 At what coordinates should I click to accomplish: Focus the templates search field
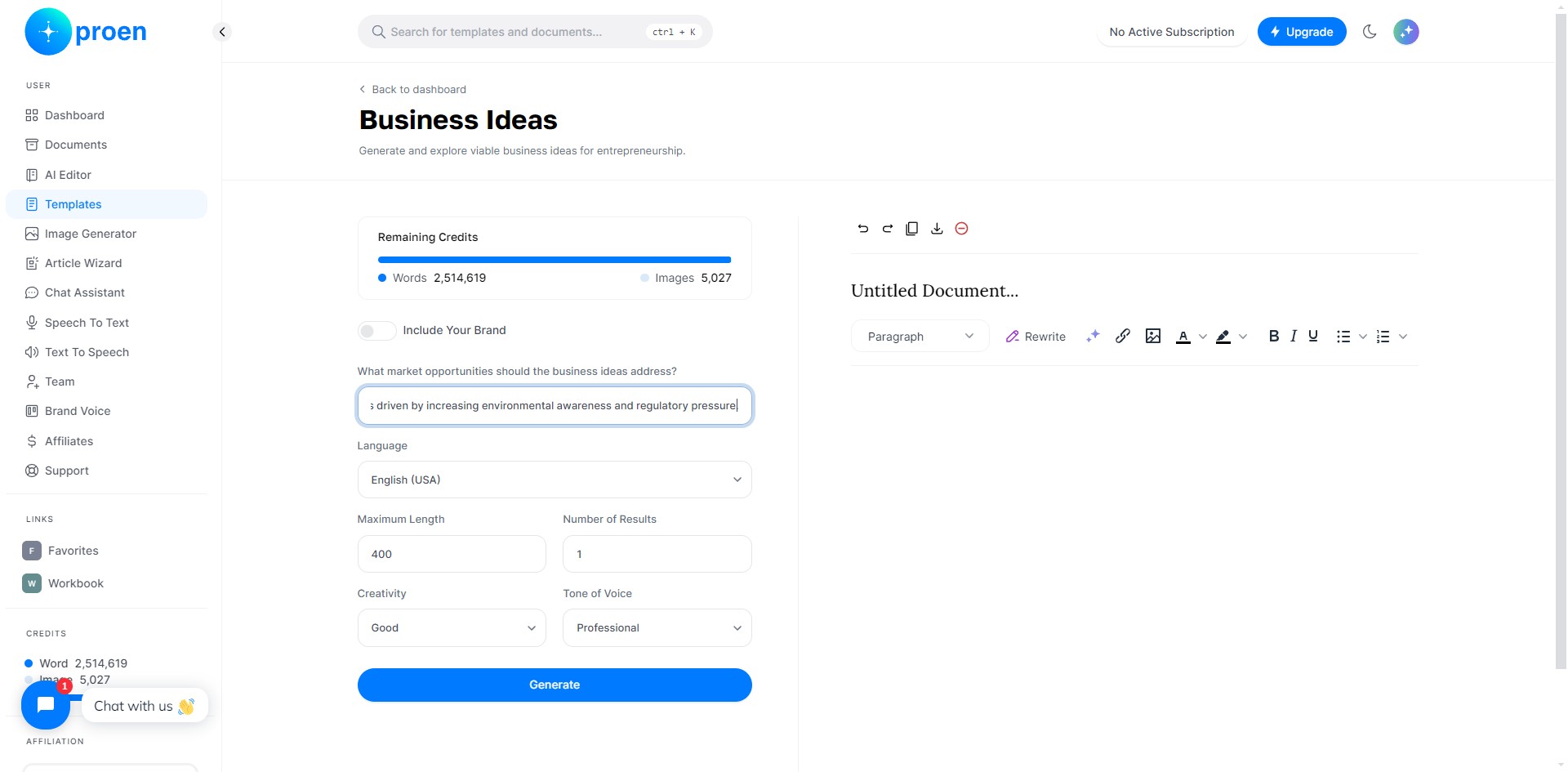535,32
